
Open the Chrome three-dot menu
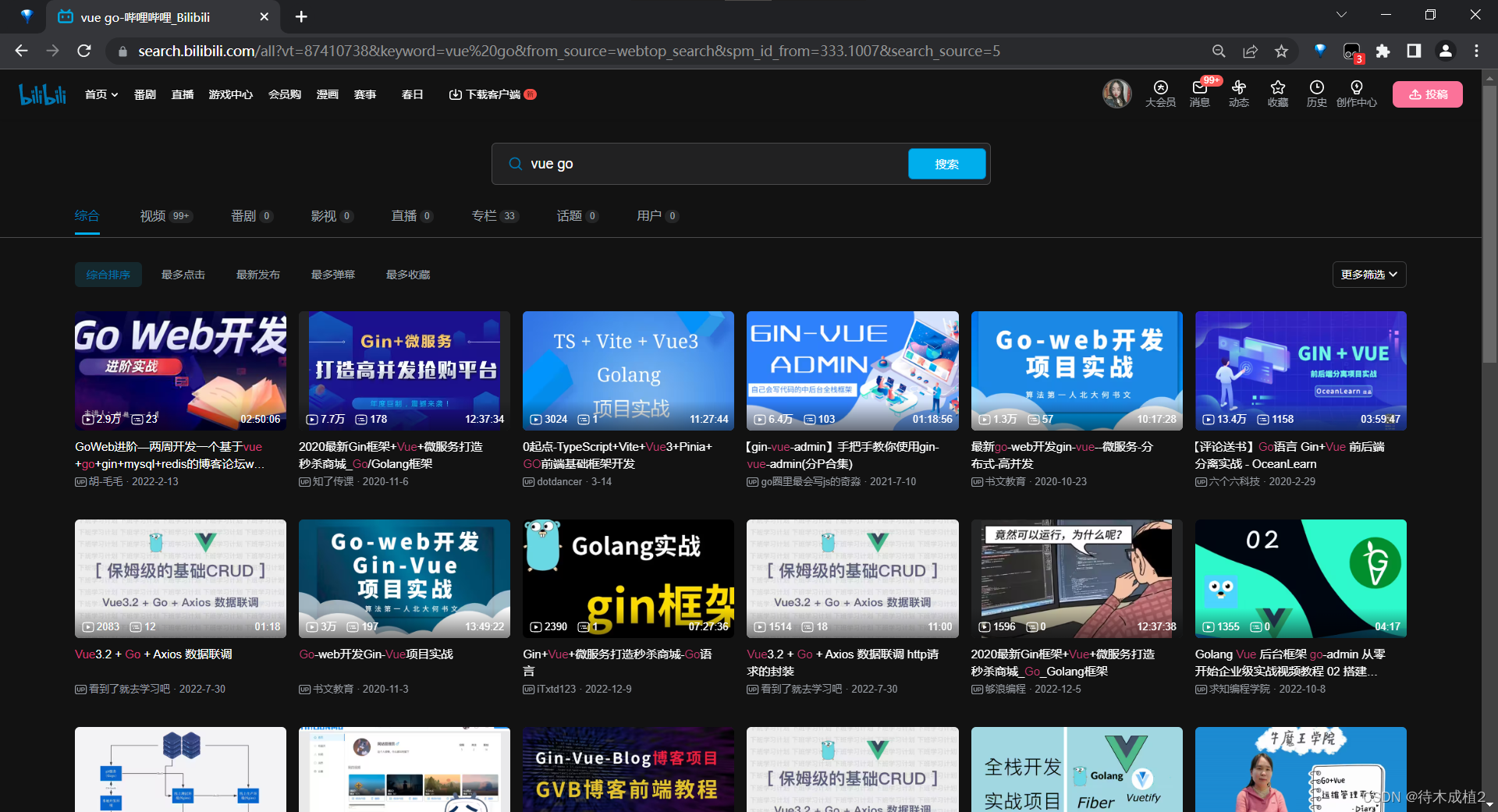point(1476,51)
